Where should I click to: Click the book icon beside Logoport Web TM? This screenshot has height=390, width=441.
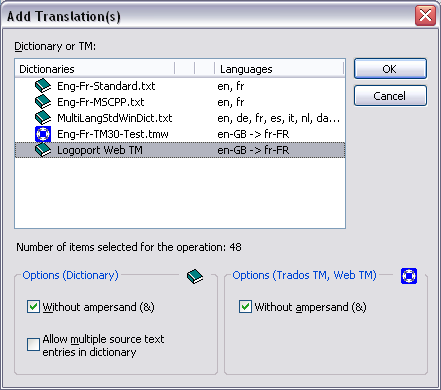click(x=43, y=150)
